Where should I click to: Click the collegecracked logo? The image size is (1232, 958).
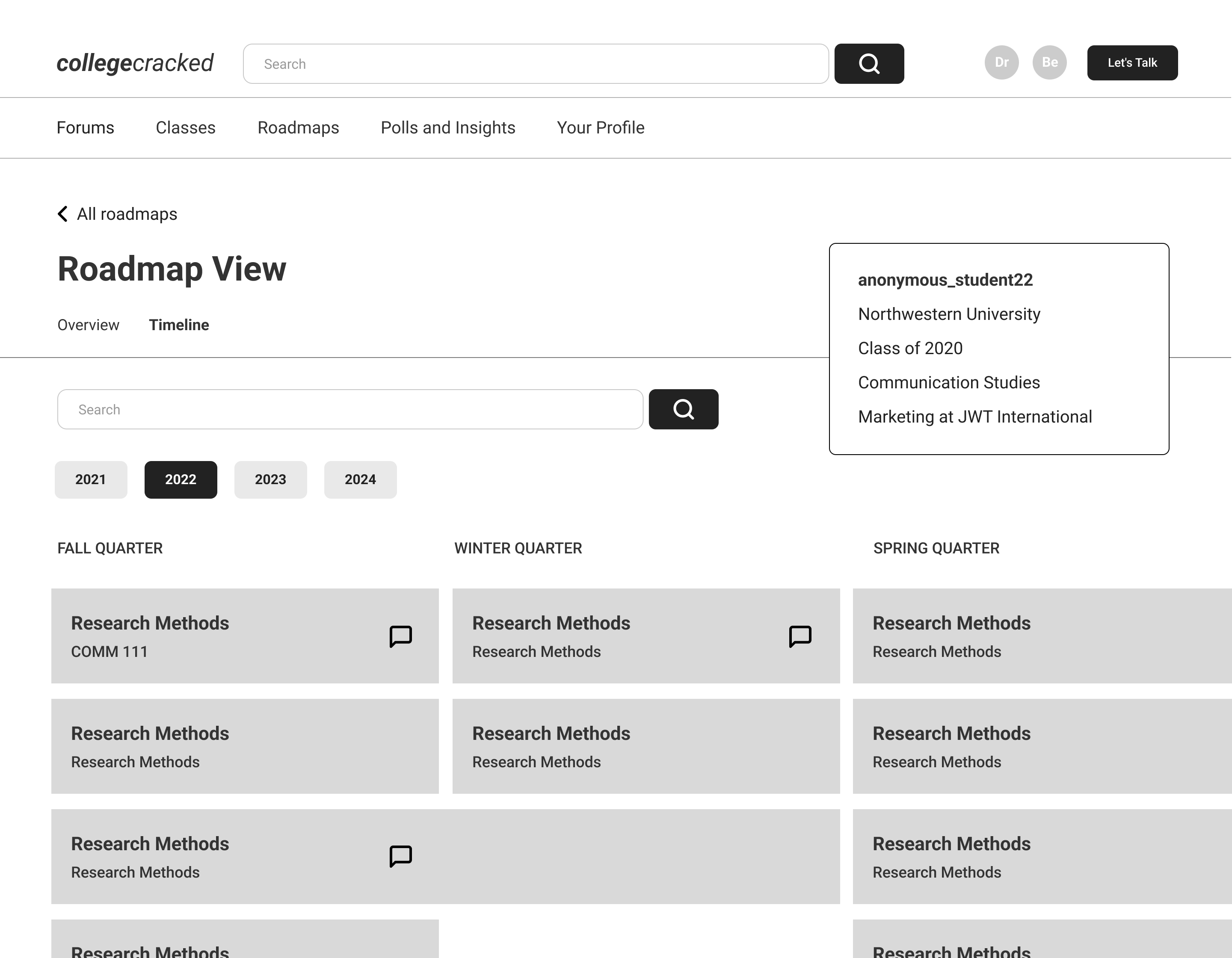(x=135, y=63)
